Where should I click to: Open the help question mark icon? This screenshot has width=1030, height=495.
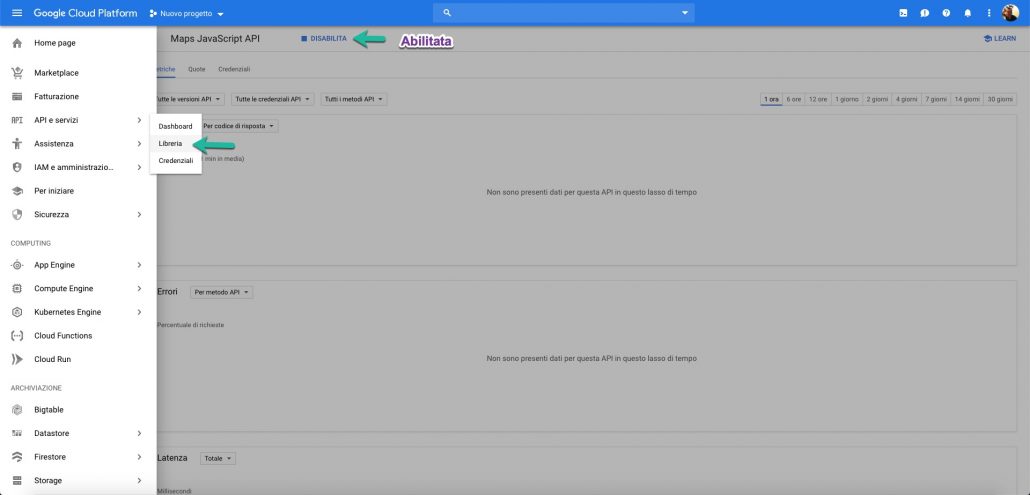(946, 13)
